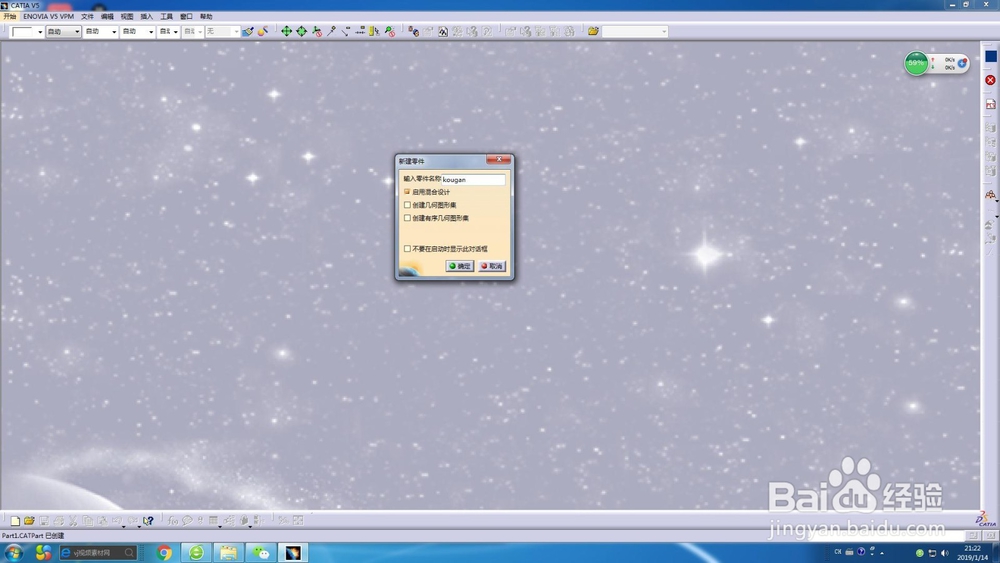Click the What's This help cursor icon
Image resolution: width=1000 pixels, height=563 pixels.
[x=148, y=521]
